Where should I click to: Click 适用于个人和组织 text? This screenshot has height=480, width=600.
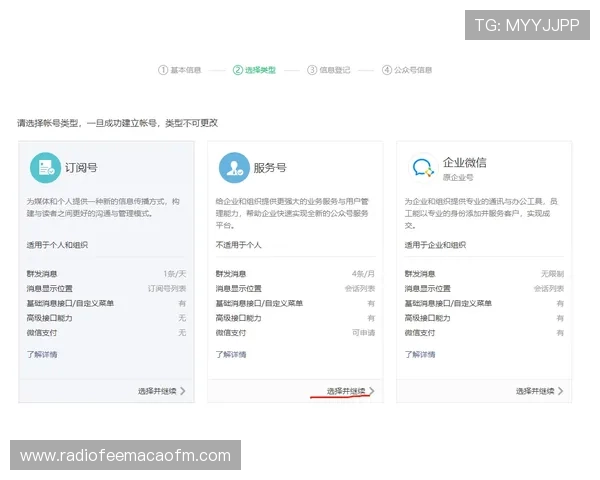(x=57, y=245)
